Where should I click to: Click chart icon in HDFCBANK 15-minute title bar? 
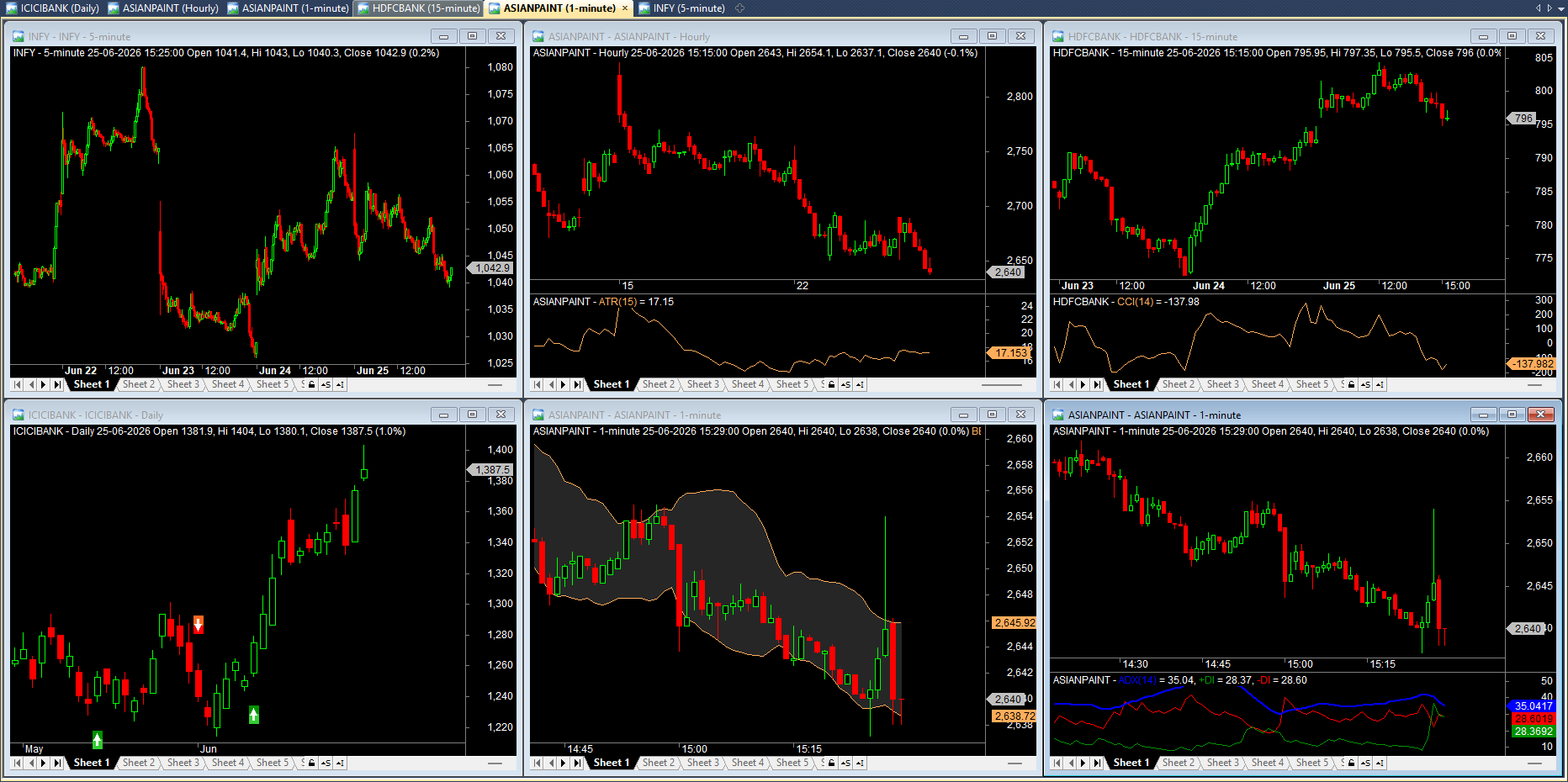click(1058, 36)
